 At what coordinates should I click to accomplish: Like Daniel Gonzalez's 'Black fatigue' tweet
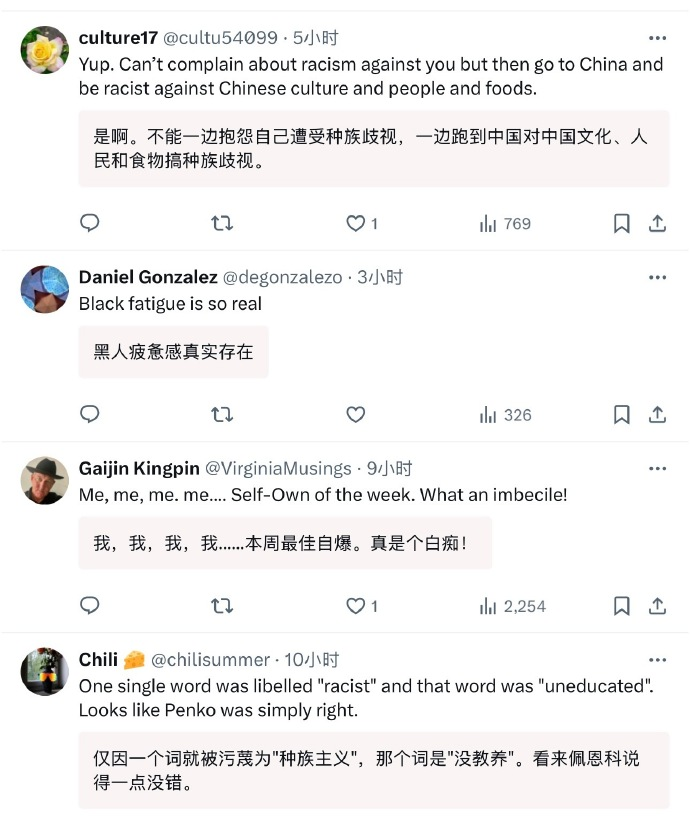pos(355,414)
